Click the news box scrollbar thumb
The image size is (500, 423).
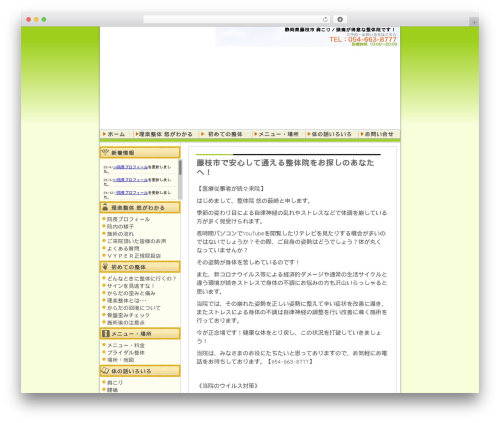pos(180,167)
